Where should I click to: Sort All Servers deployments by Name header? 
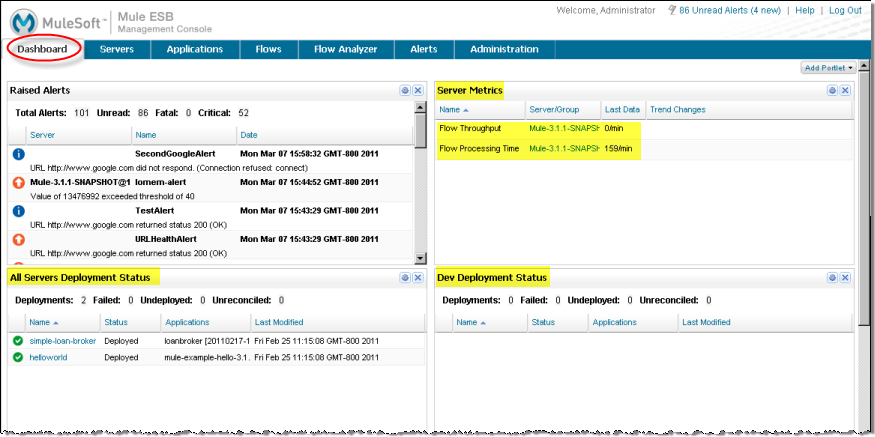pos(43,322)
